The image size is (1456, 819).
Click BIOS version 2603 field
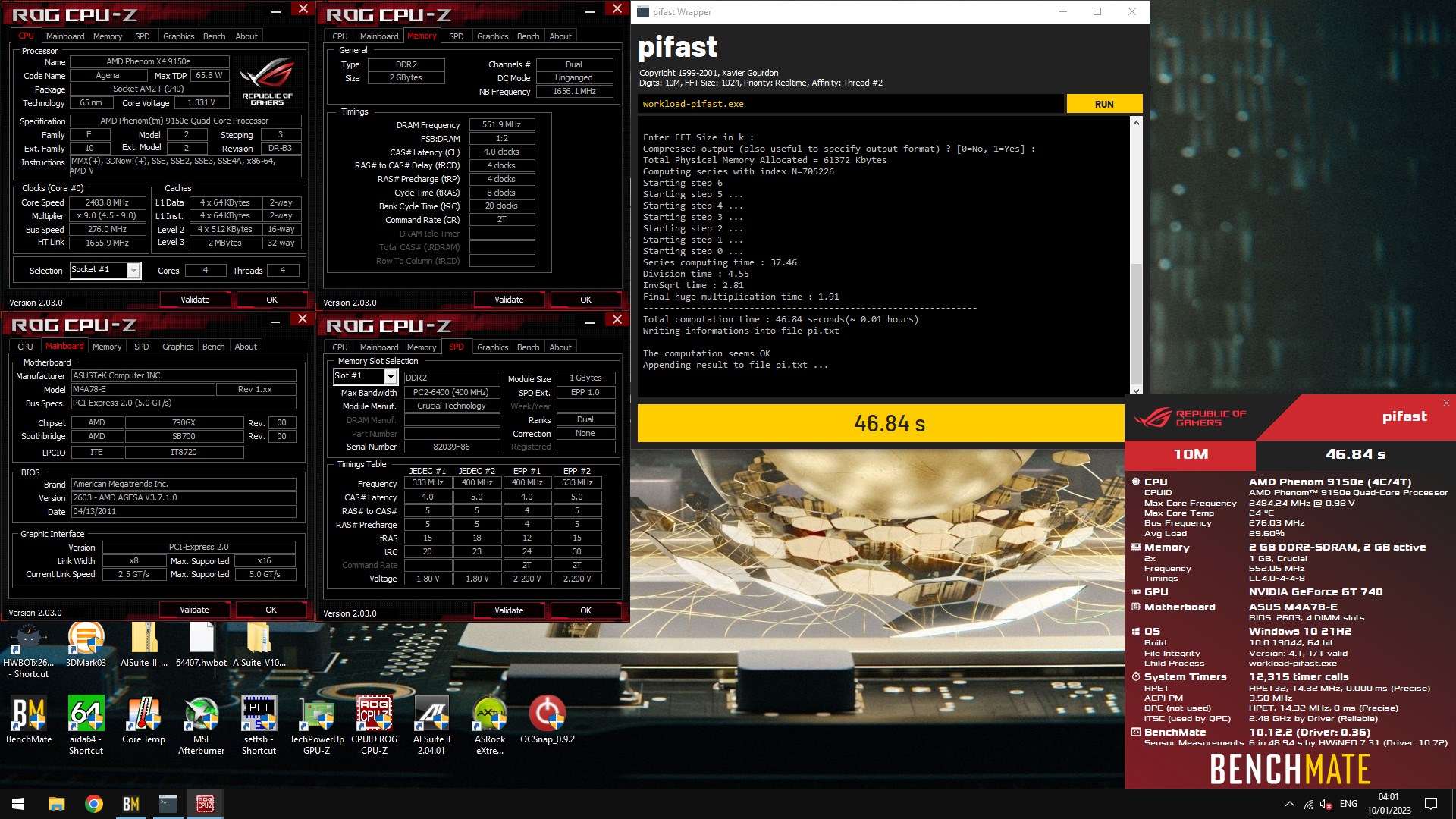(x=184, y=498)
